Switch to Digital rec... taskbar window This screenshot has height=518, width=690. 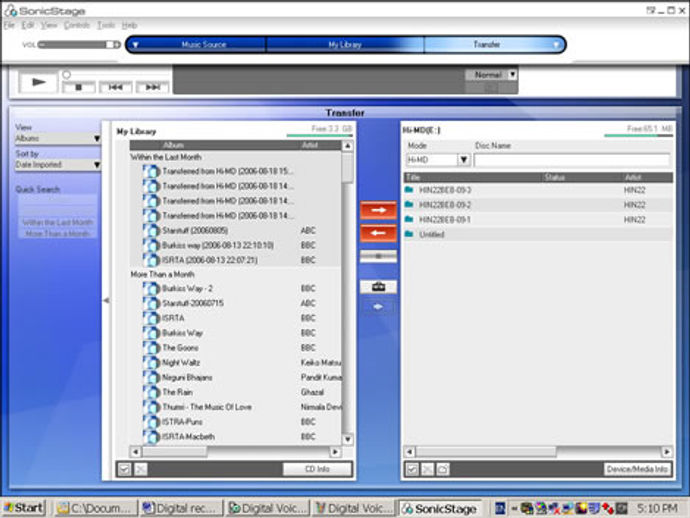point(181,508)
